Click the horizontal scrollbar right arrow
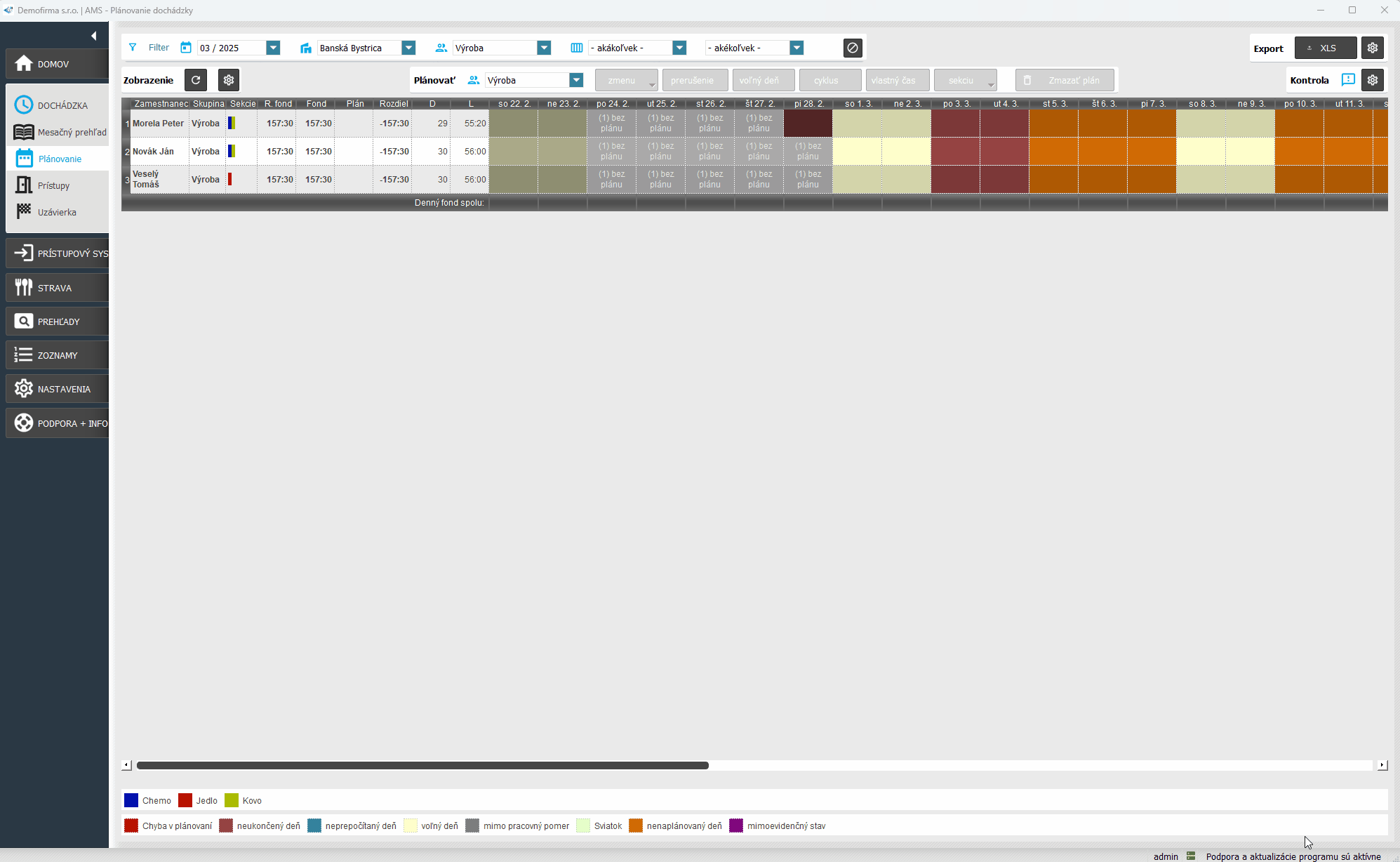The image size is (1400, 862). click(1382, 765)
